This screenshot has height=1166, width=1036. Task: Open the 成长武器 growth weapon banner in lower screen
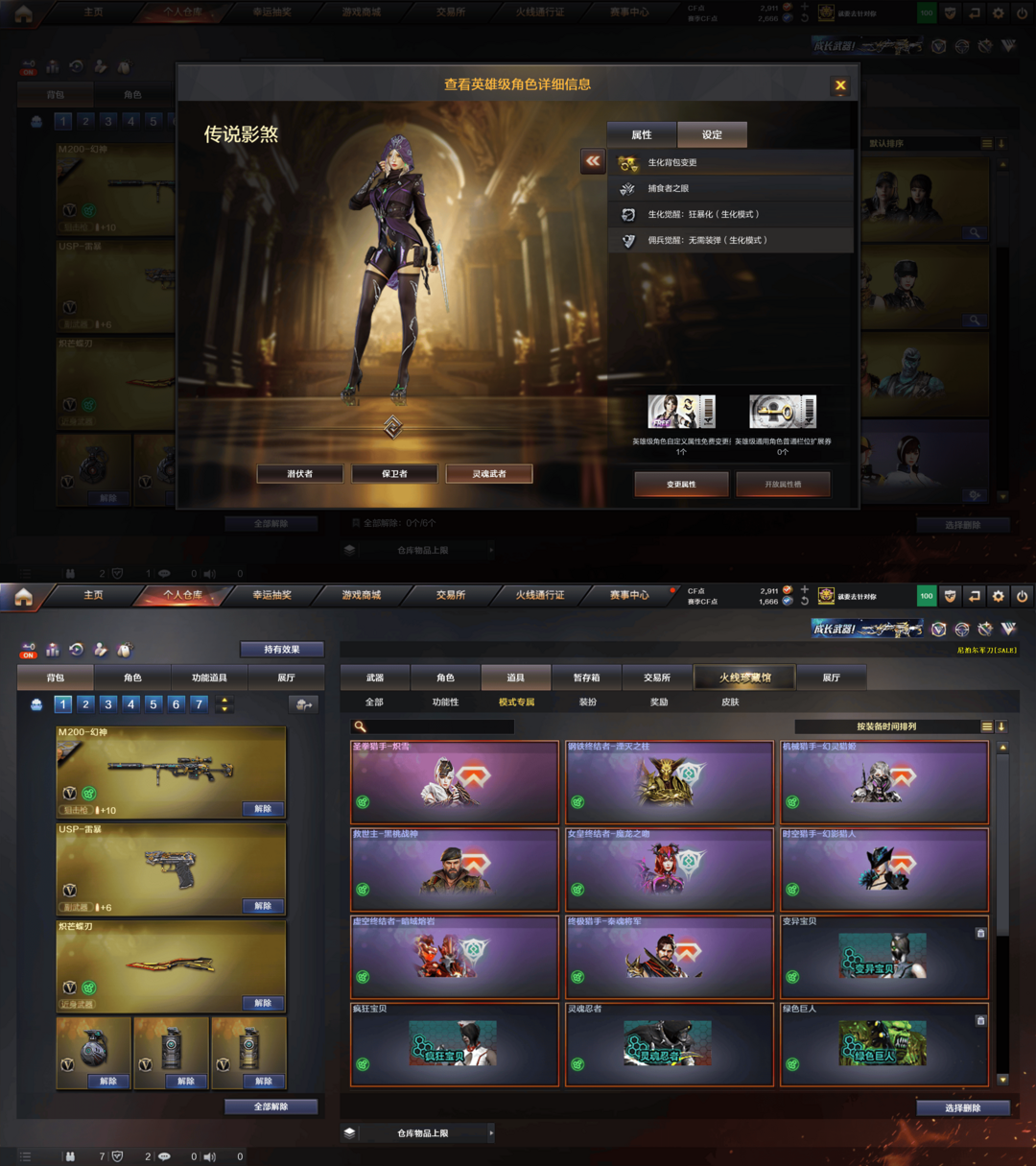(x=867, y=629)
